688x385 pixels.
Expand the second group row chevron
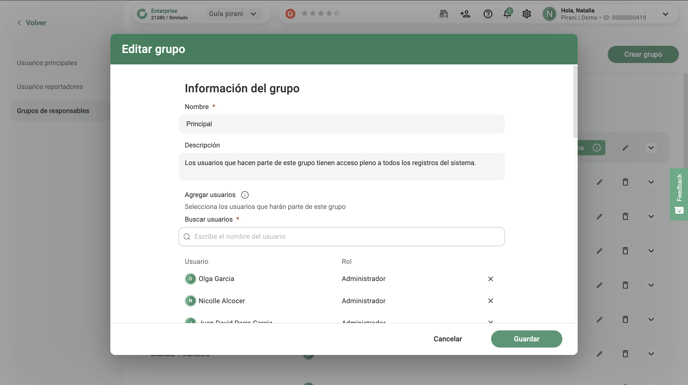pyautogui.click(x=651, y=182)
